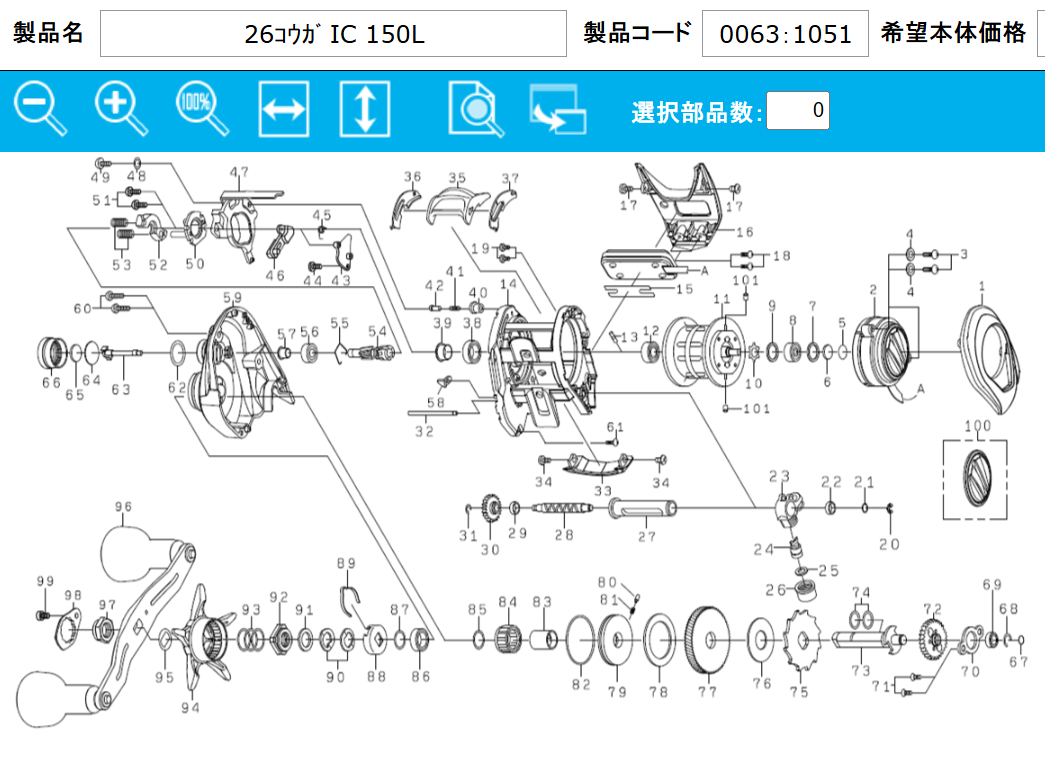Fit the diagram to width
The image size is (1045, 765).
(283, 109)
